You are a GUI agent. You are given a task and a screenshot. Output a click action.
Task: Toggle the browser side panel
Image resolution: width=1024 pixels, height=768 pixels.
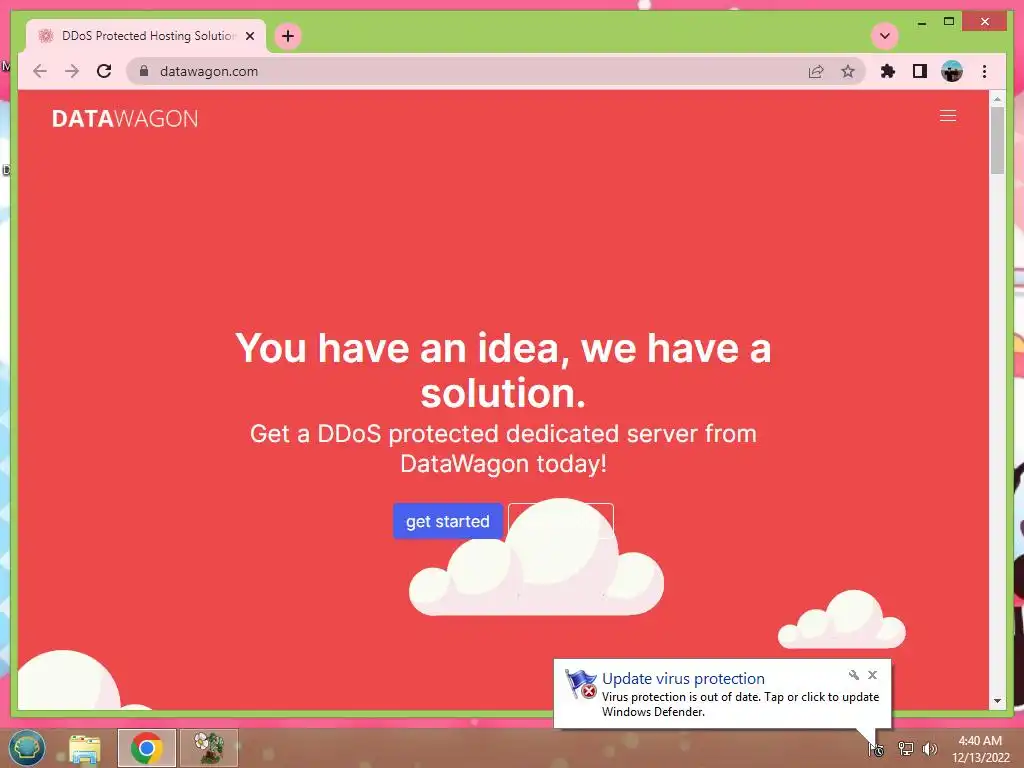(x=920, y=71)
